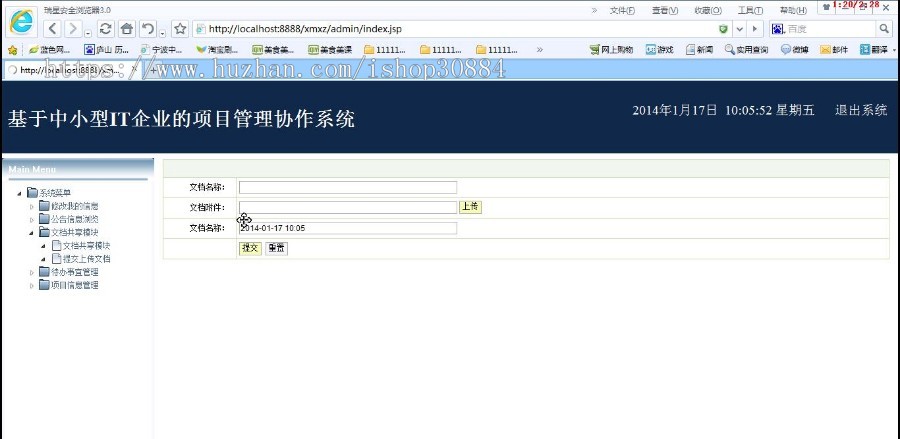Open a new tab with the plus button
The height and width of the screenshot is (439, 900).
click(153, 70)
